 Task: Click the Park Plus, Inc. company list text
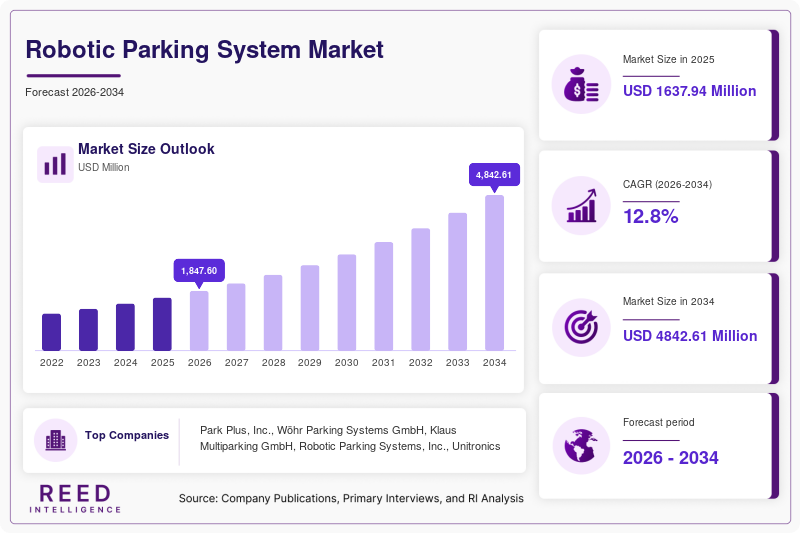pos(350,438)
